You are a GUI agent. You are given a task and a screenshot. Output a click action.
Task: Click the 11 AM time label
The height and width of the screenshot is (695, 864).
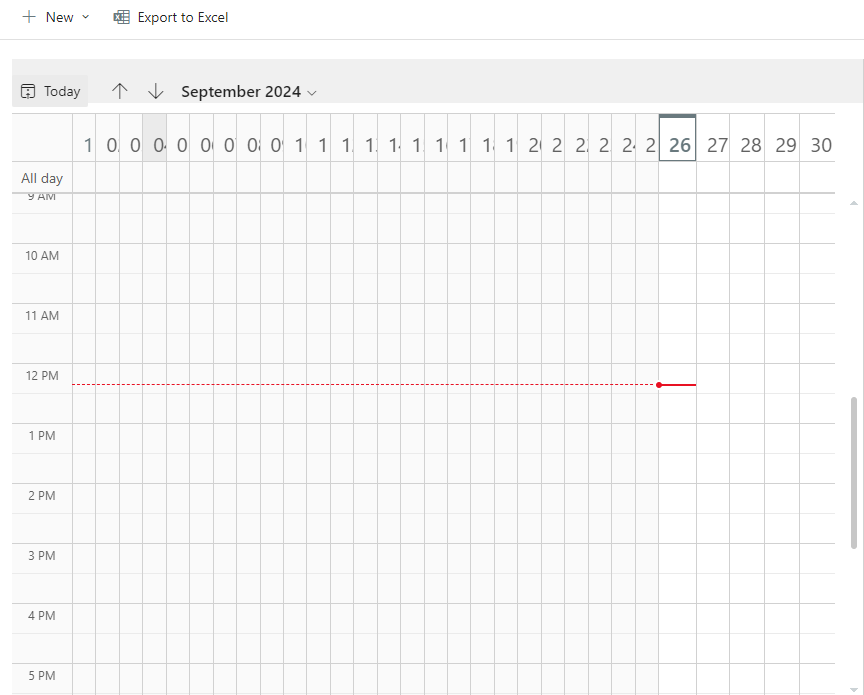[42, 316]
